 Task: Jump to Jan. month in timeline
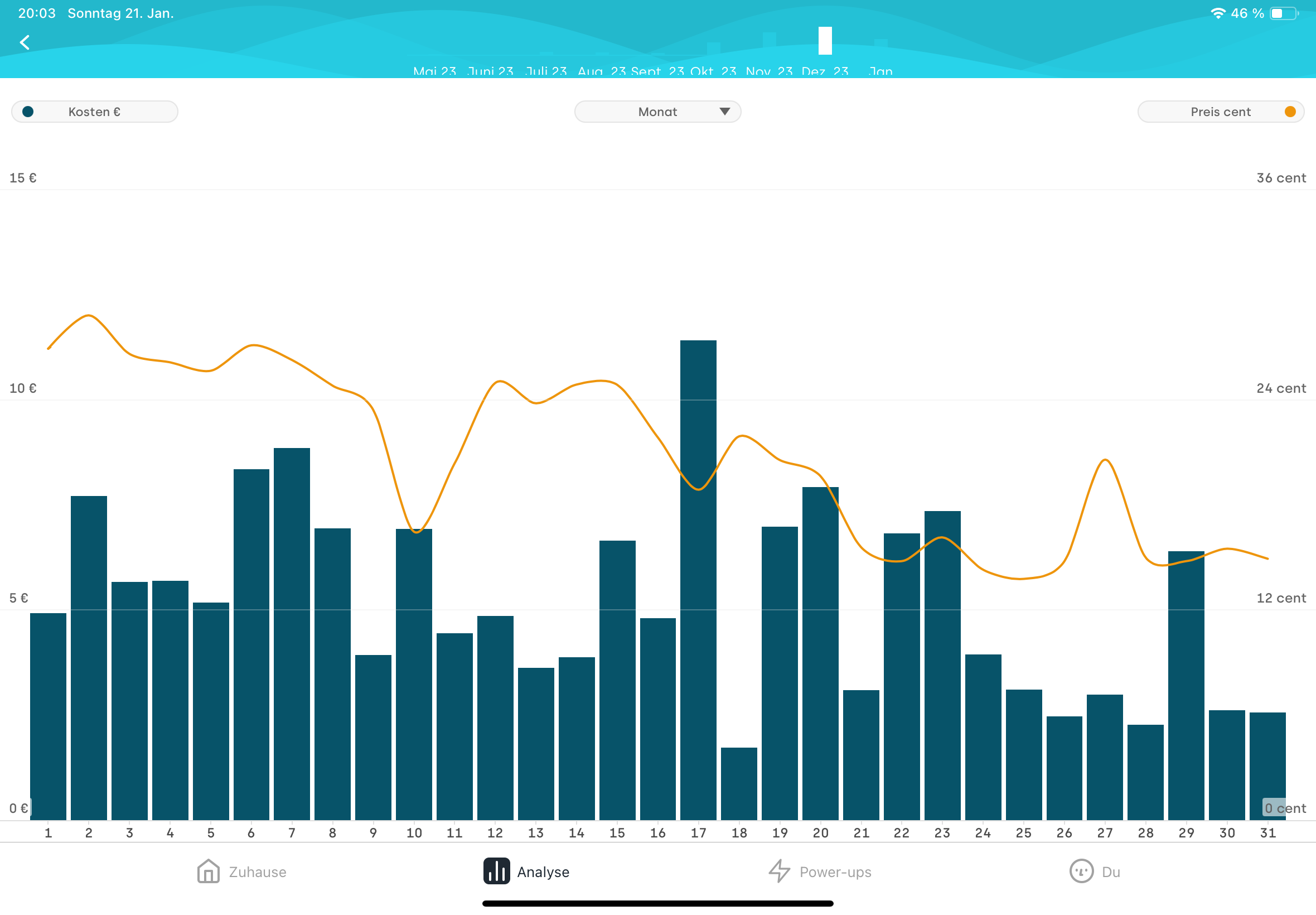[x=880, y=70]
